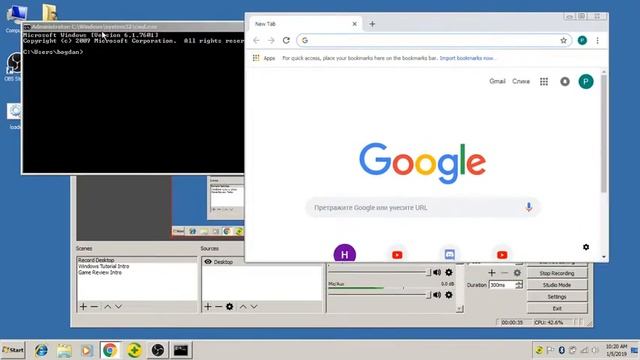Open the Google apps grid
The width and height of the screenshot is (640, 360).
pyautogui.click(x=544, y=82)
